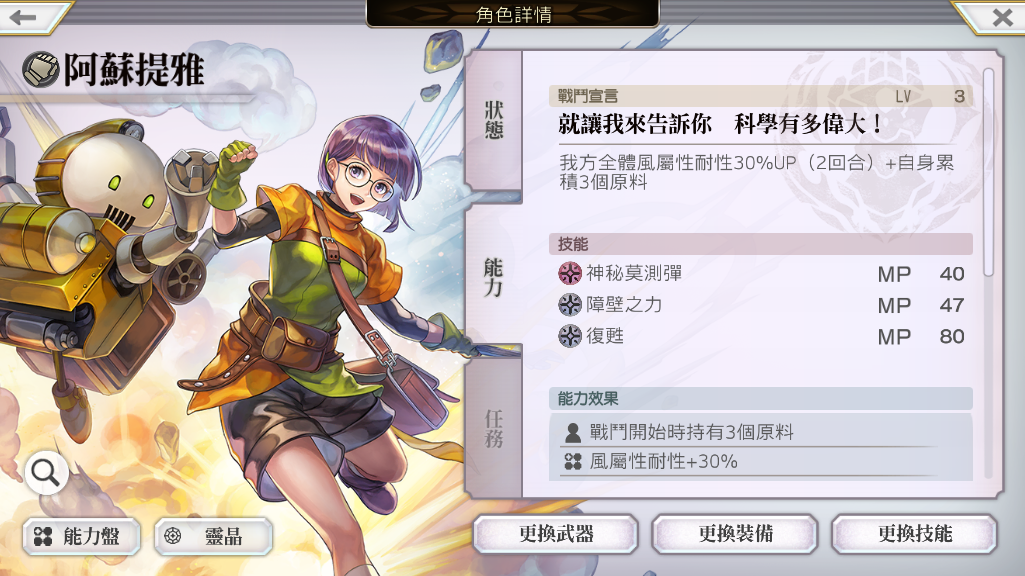
Task: Click the four-dot icon by 風屬性耐性+30%
Action: [573, 462]
